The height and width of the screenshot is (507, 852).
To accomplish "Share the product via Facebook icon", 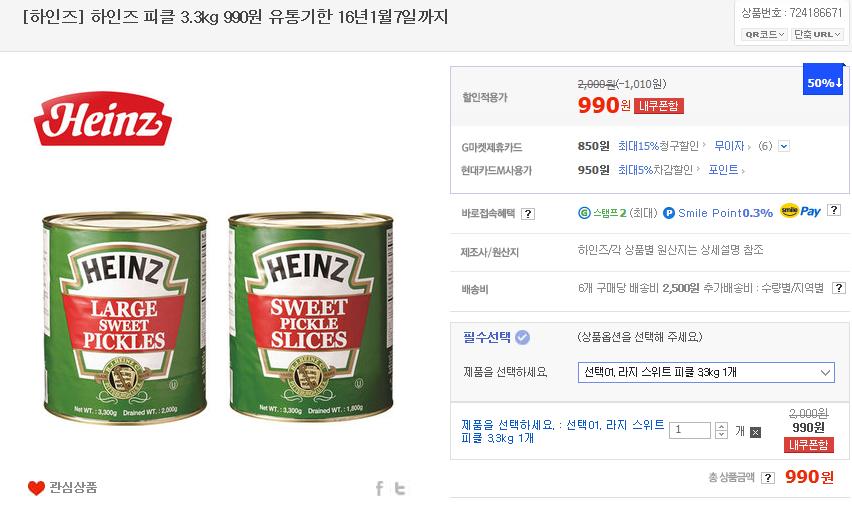I will (380, 488).
